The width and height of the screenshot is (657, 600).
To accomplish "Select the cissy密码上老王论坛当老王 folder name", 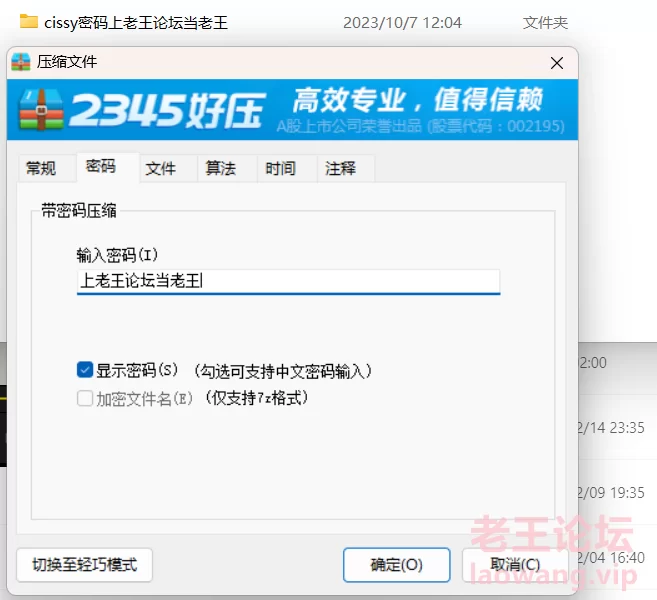I will 136,23.
